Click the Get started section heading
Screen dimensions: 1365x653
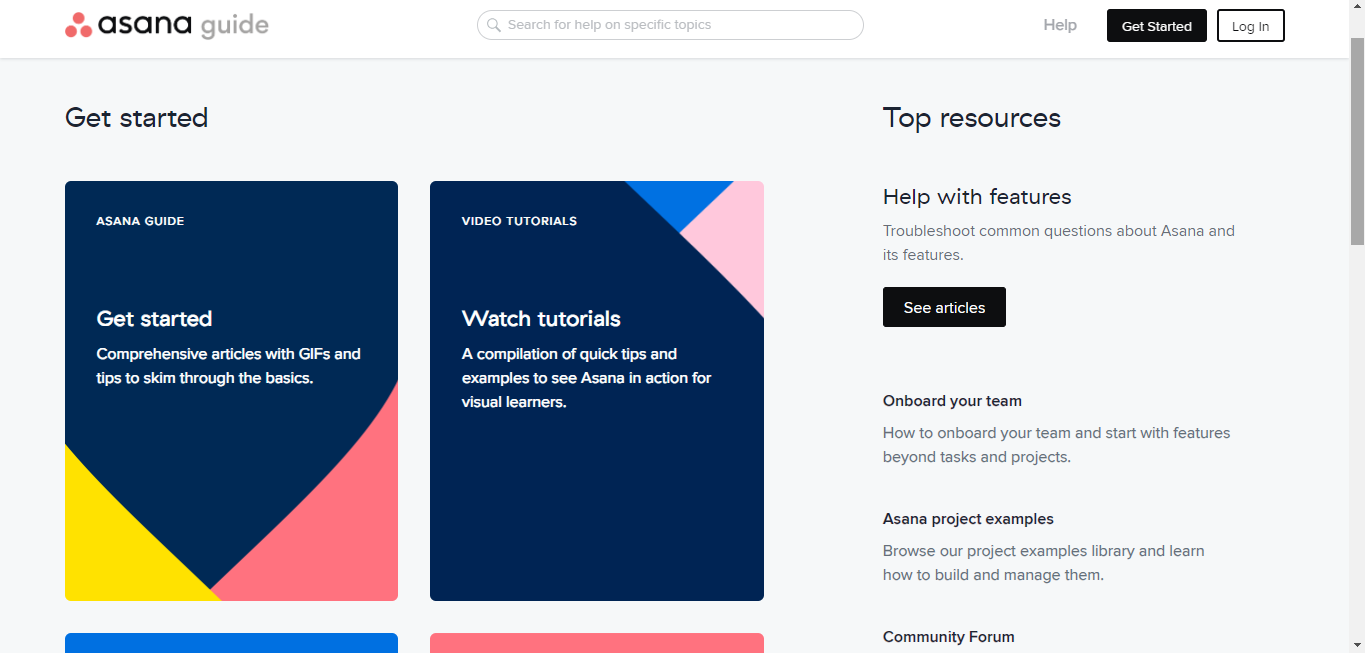[x=137, y=118]
